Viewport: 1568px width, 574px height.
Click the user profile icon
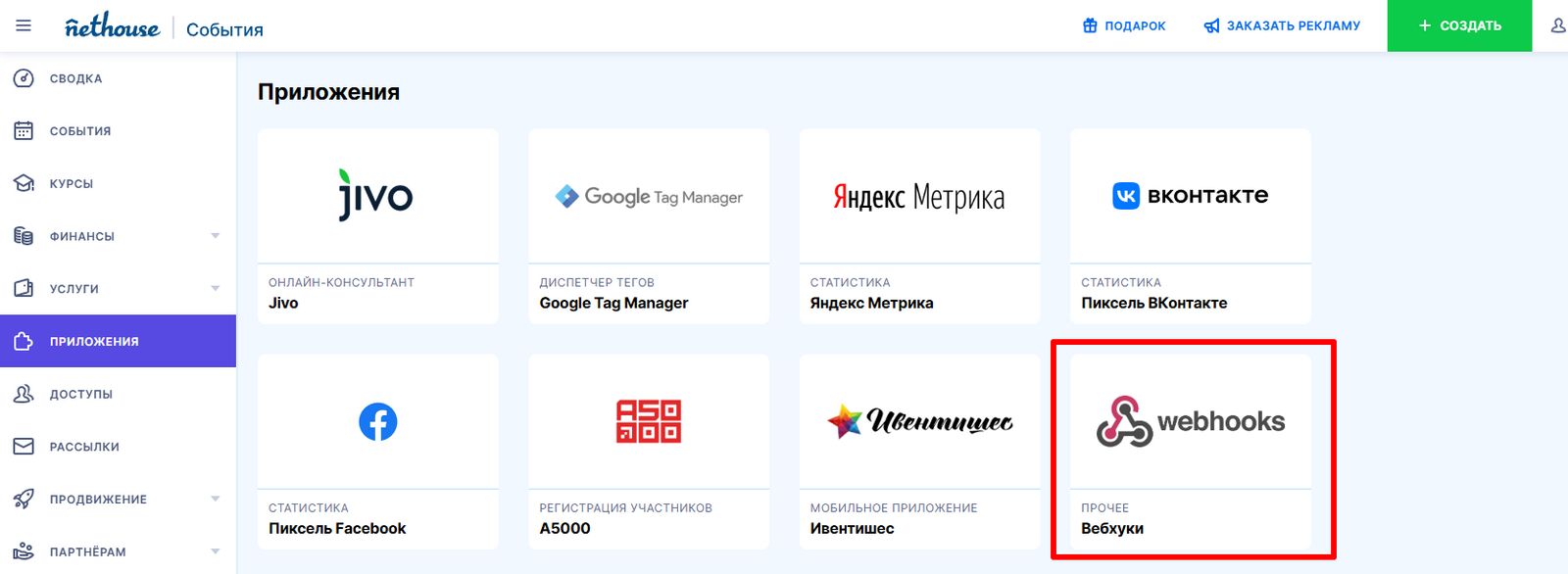point(1557,25)
